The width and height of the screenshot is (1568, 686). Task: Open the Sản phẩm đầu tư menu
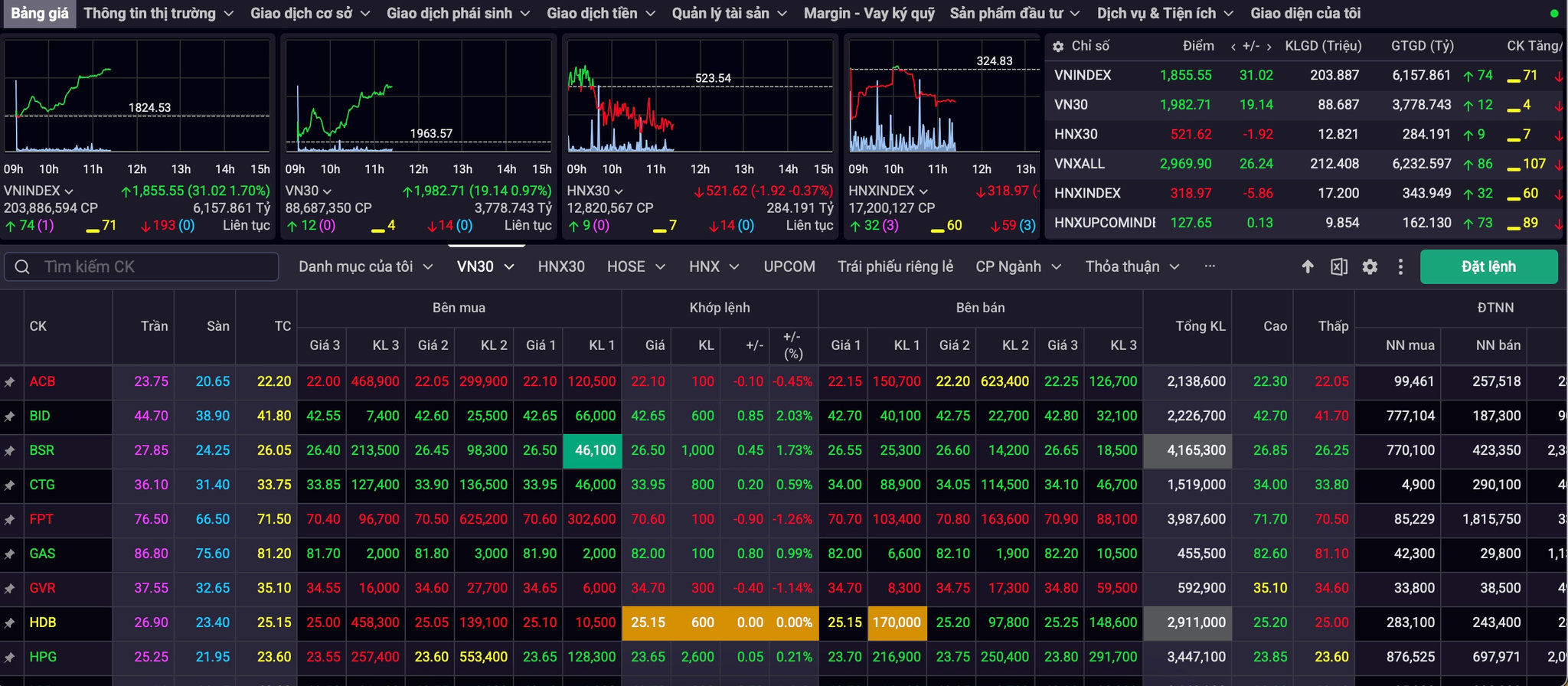coord(1014,13)
